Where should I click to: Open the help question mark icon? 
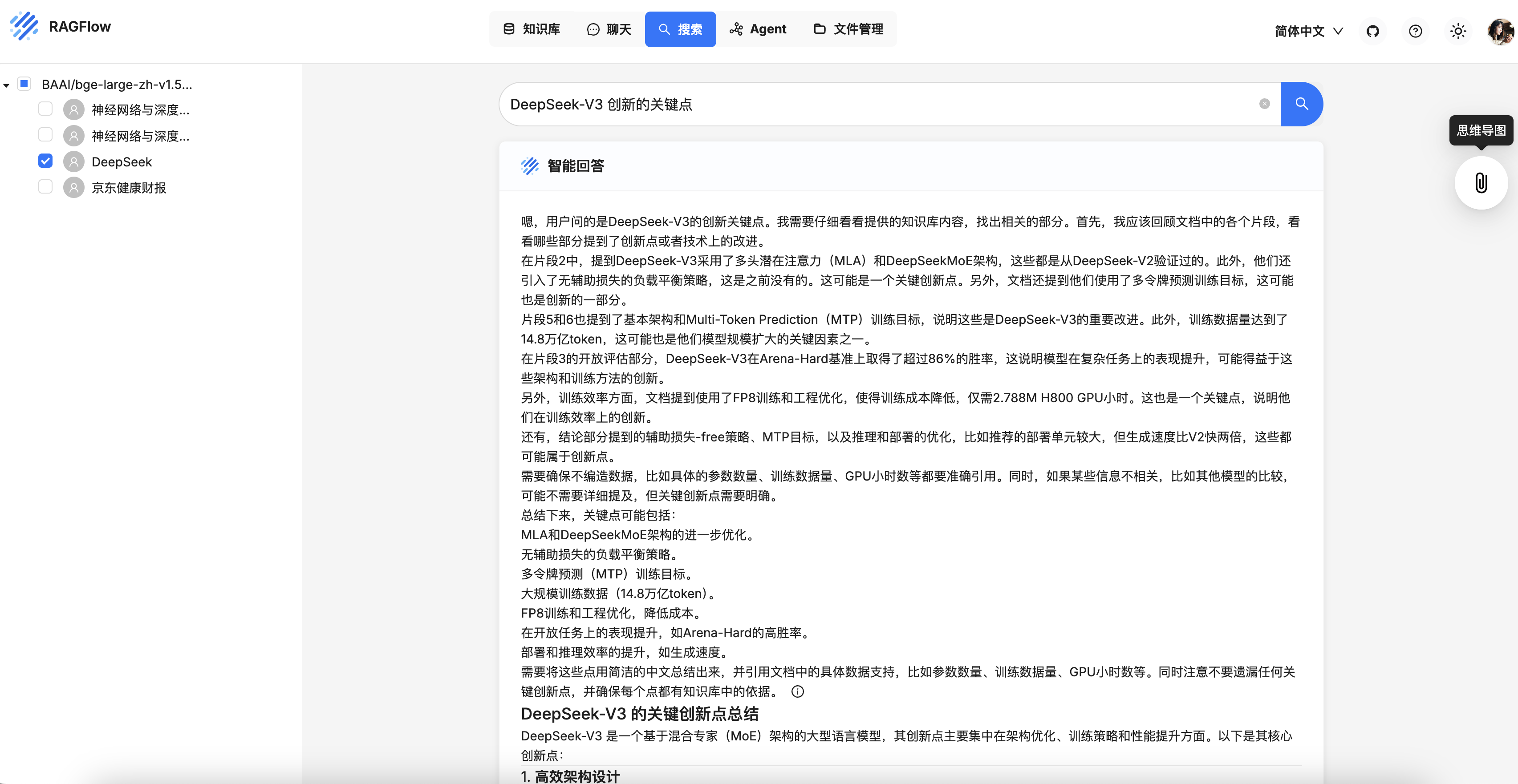(x=1415, y=31)
